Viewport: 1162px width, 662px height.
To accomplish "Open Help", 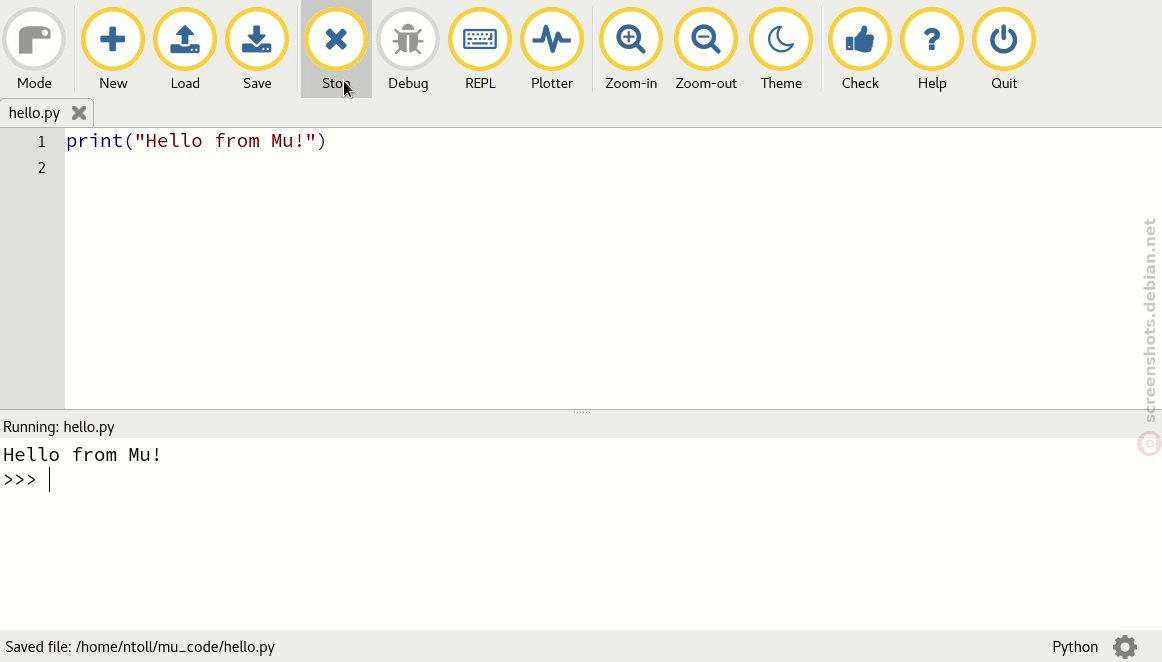I will [932, 49].
